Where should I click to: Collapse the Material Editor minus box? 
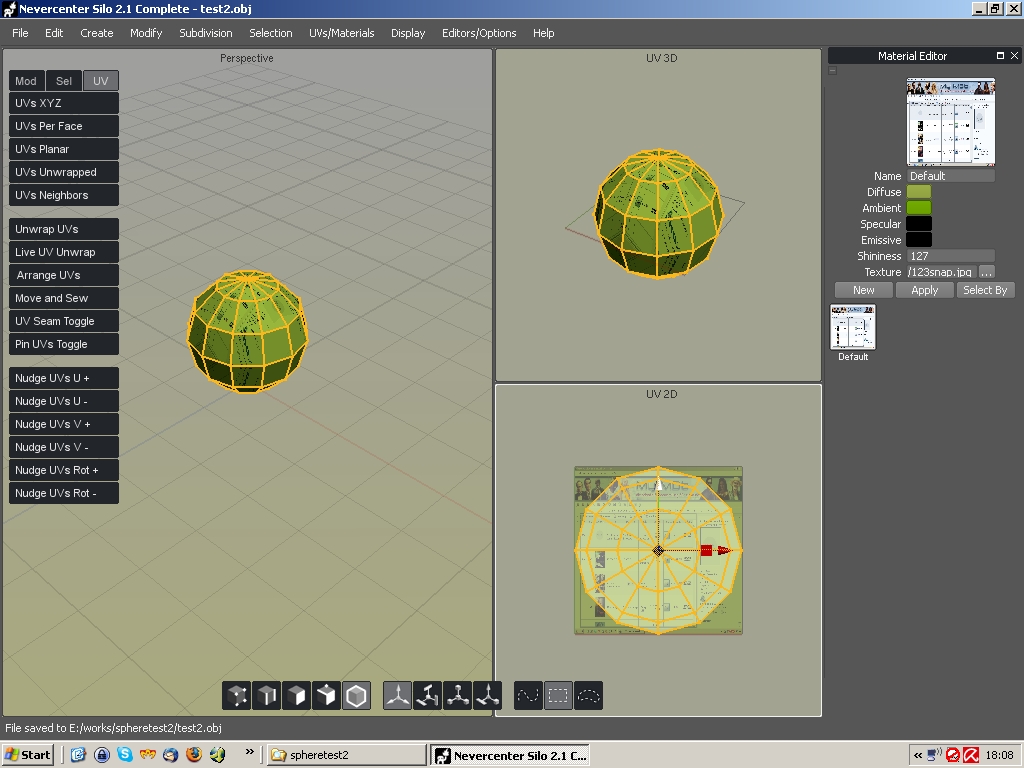tap(833, 71)
